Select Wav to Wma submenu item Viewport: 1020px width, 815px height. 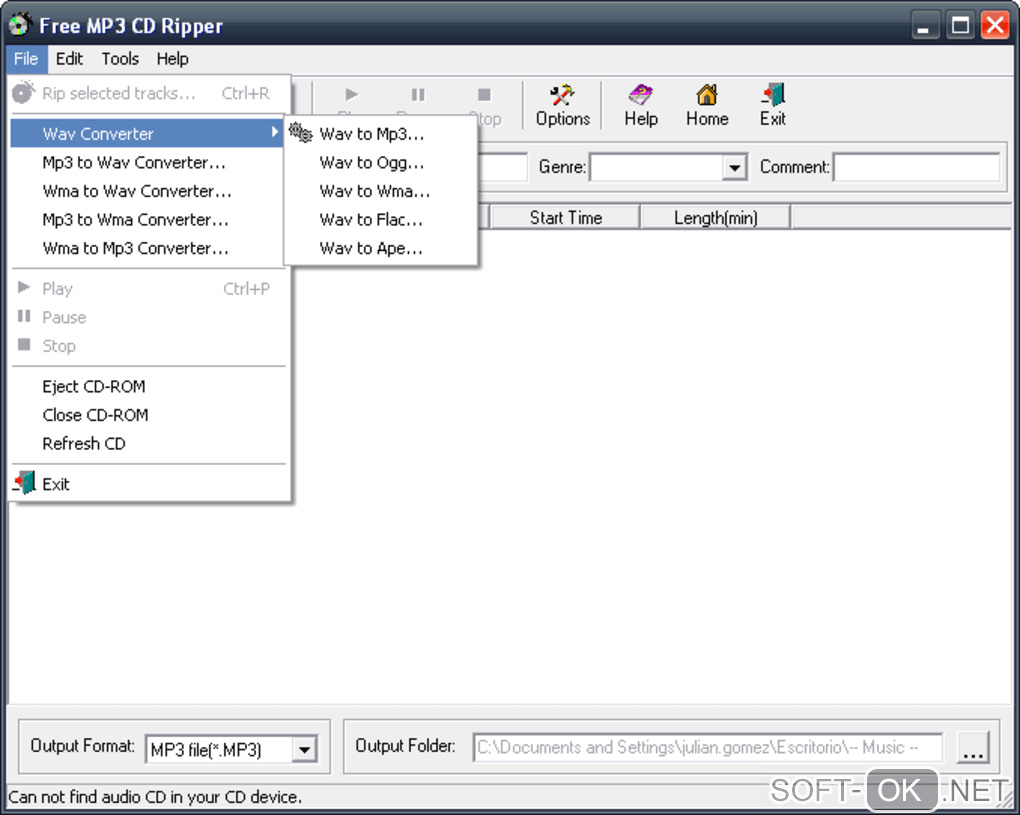tap(381, 191)
